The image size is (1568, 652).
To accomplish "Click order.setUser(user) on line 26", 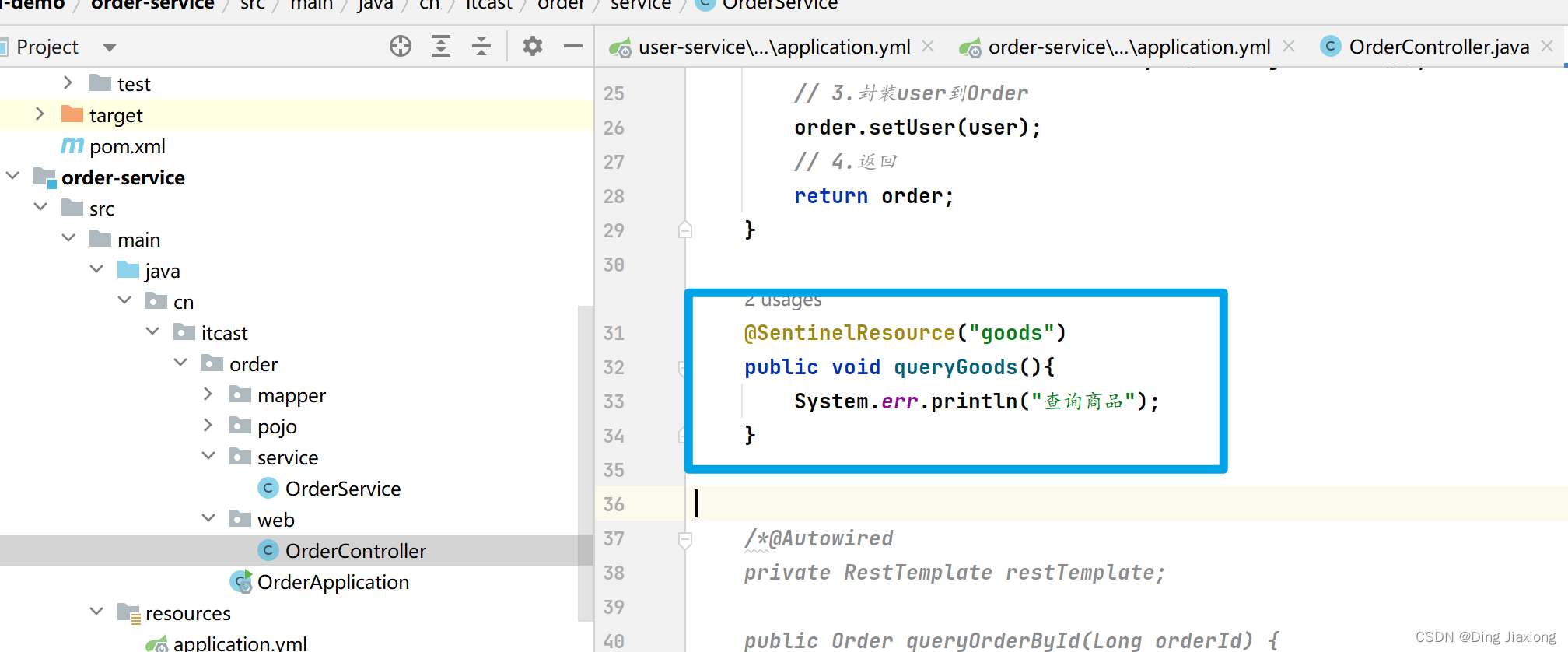I will pyautogui.click(x=918, y=128).
